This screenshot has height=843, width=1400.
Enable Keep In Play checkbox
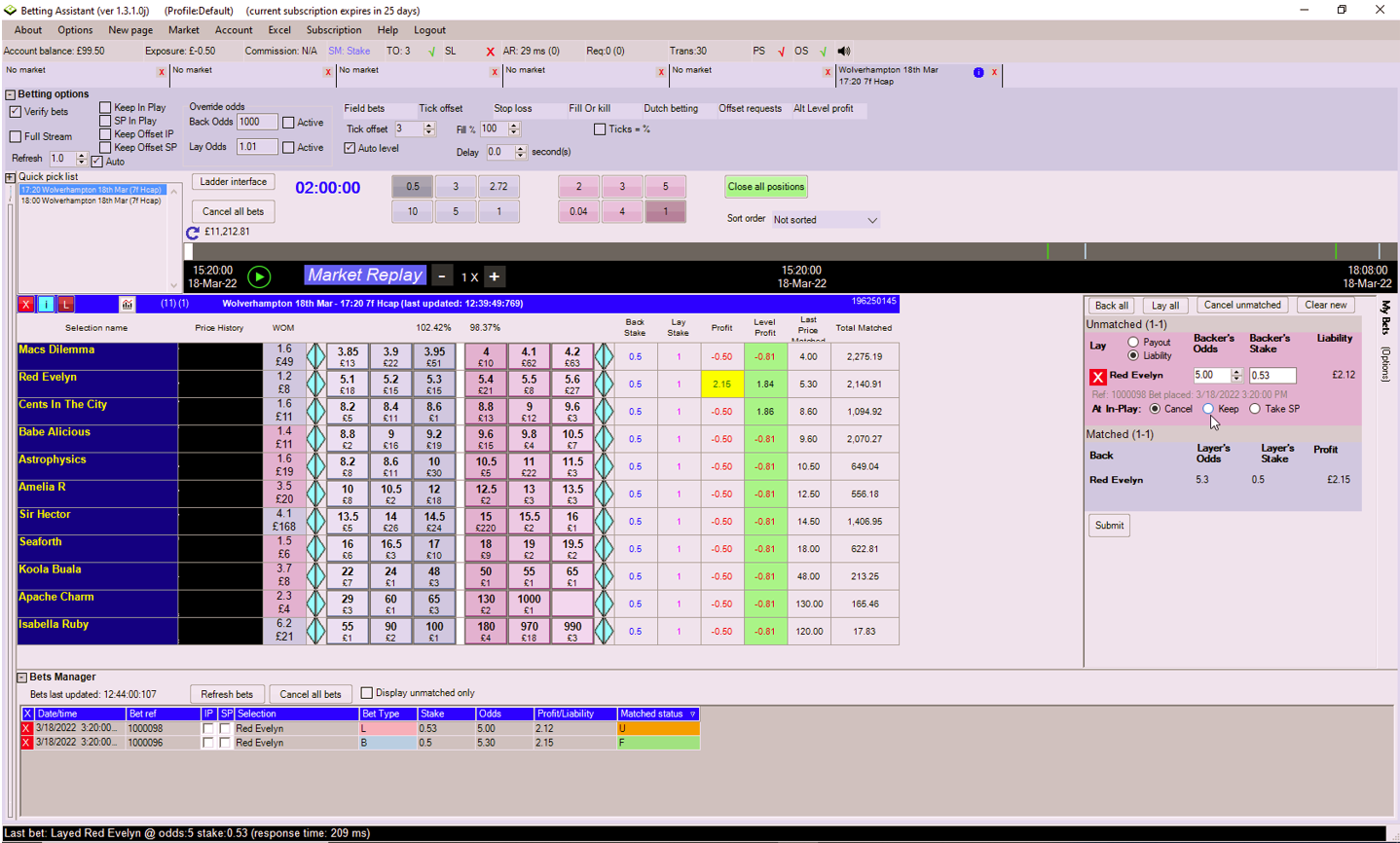[x=105, y=108]
